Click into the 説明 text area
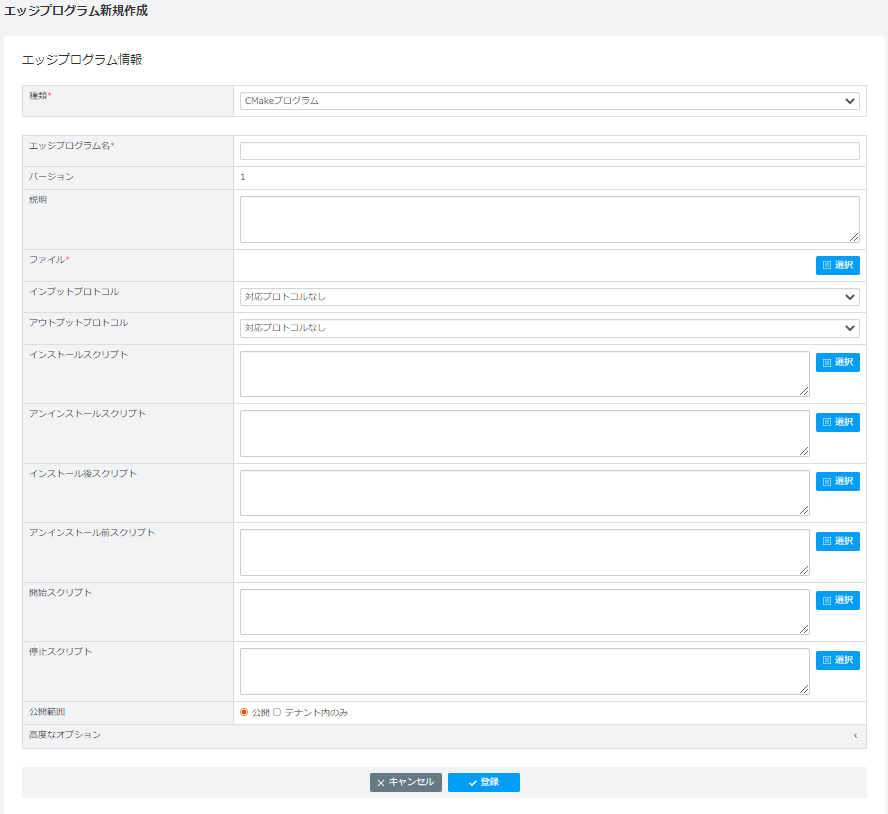This screenshot has width=888, height=814. (x=549, y=219)
